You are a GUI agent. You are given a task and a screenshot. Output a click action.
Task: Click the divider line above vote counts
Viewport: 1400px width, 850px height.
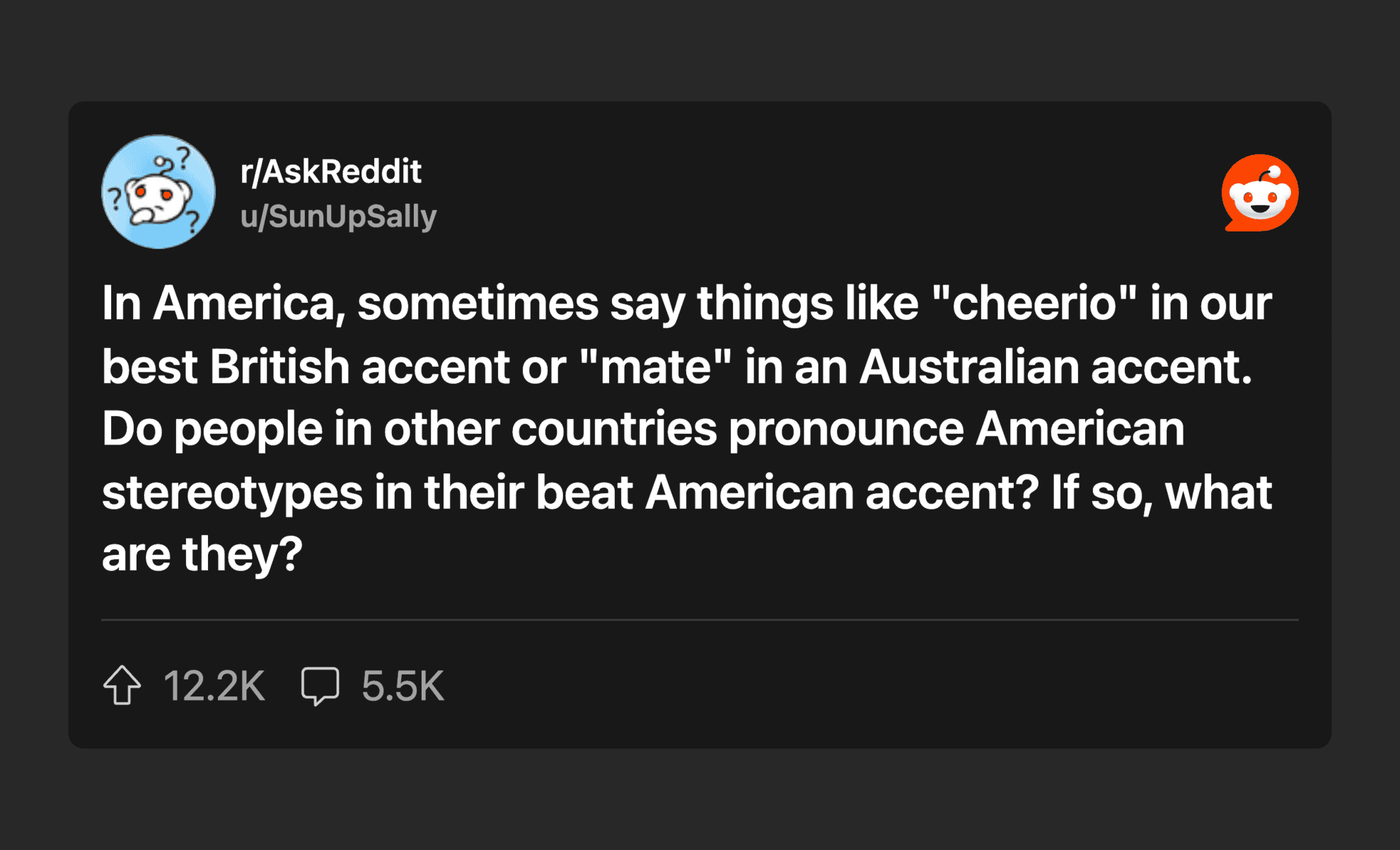click(x=700, y=620)
